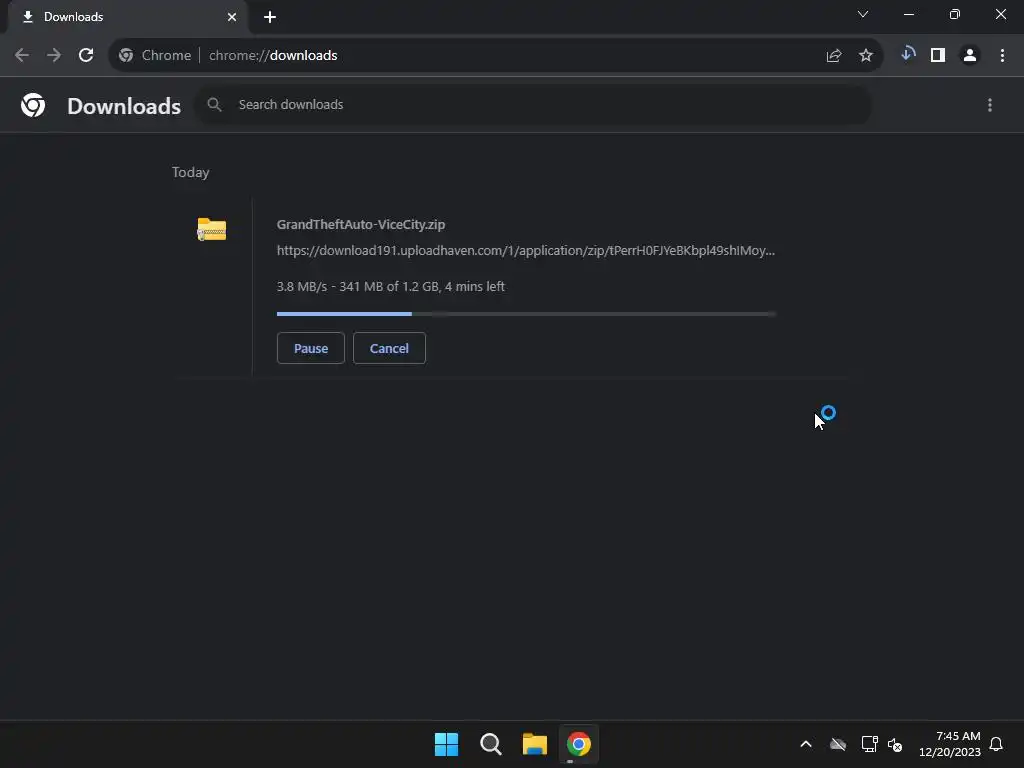Image resolution: width=1024 pixels, height=768 pixels.
Task: Open File Explorer from the taskbar
Action: tap(535, 744)
